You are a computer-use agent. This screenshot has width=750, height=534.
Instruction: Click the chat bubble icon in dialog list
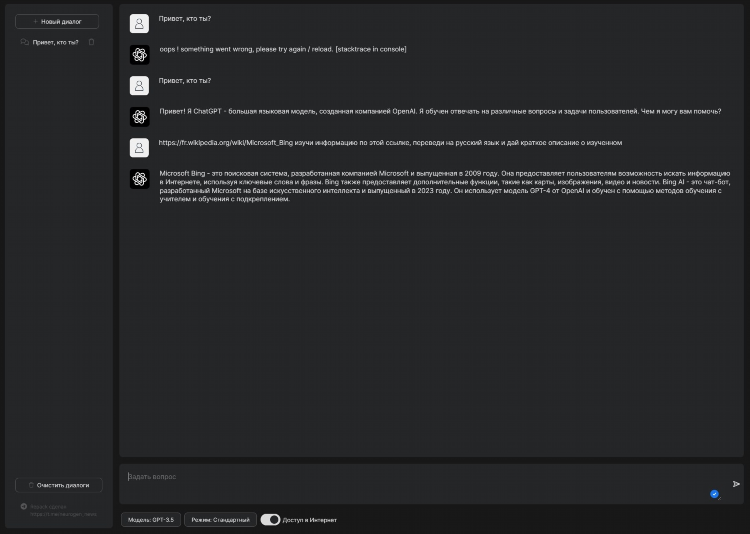(x=25, y=42)
